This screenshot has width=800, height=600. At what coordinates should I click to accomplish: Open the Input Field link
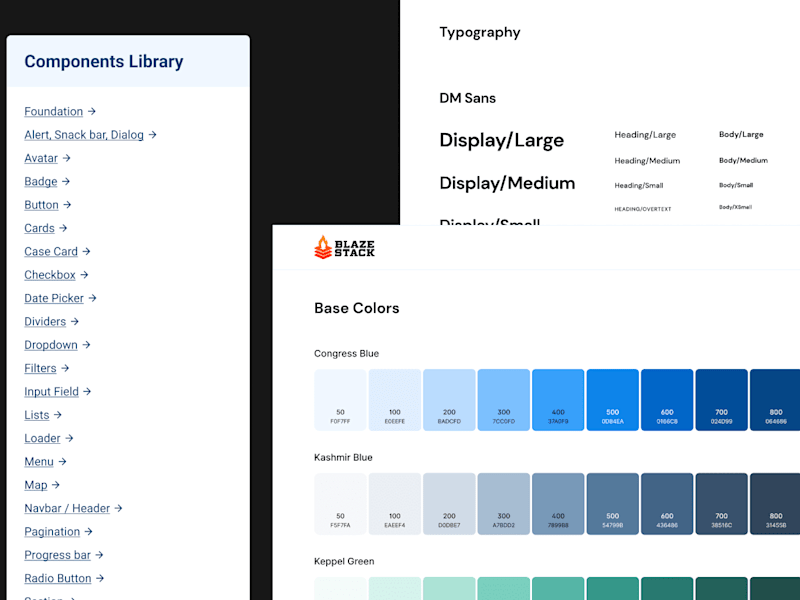[x=52, y=392]
